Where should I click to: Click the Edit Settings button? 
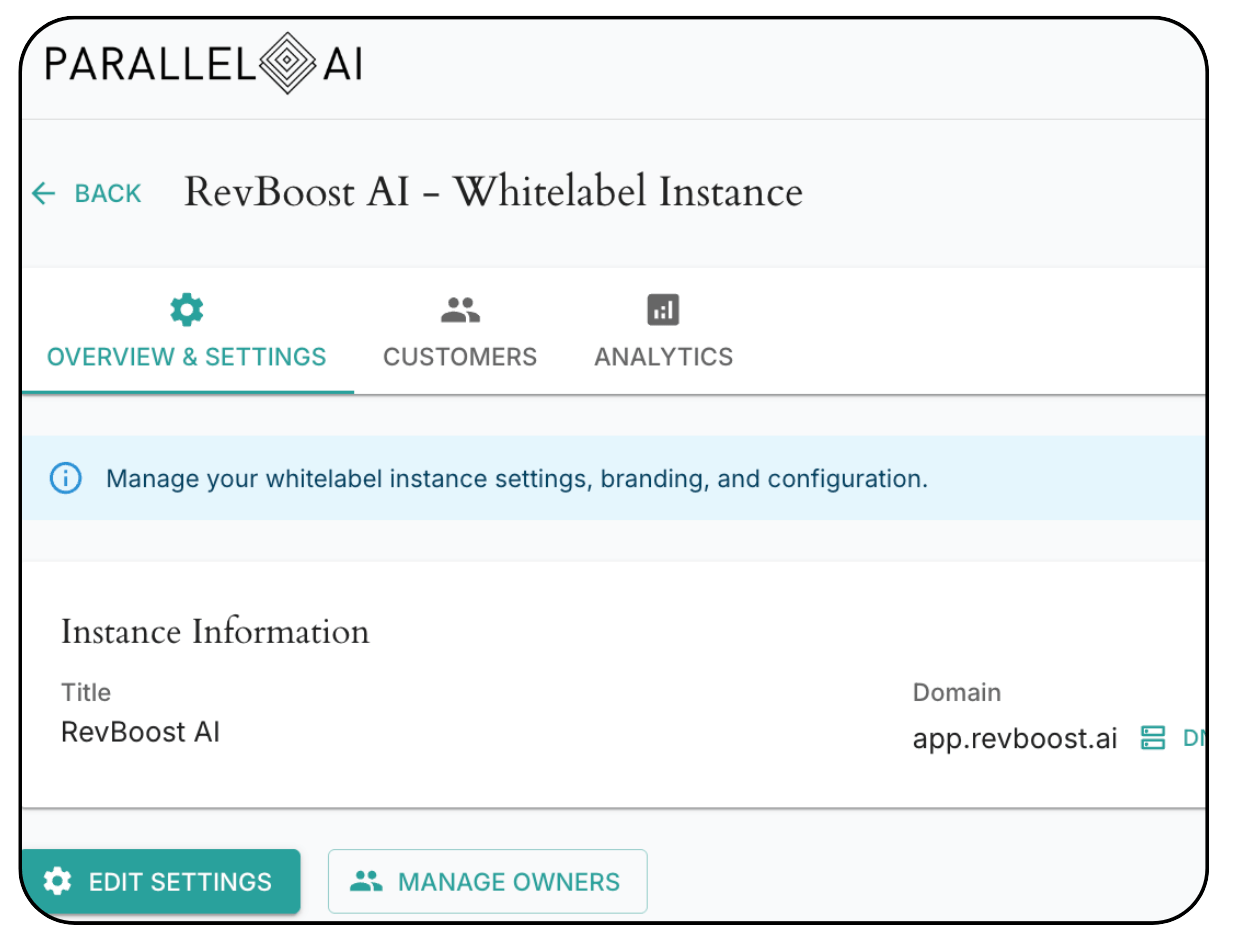[160, 881]
